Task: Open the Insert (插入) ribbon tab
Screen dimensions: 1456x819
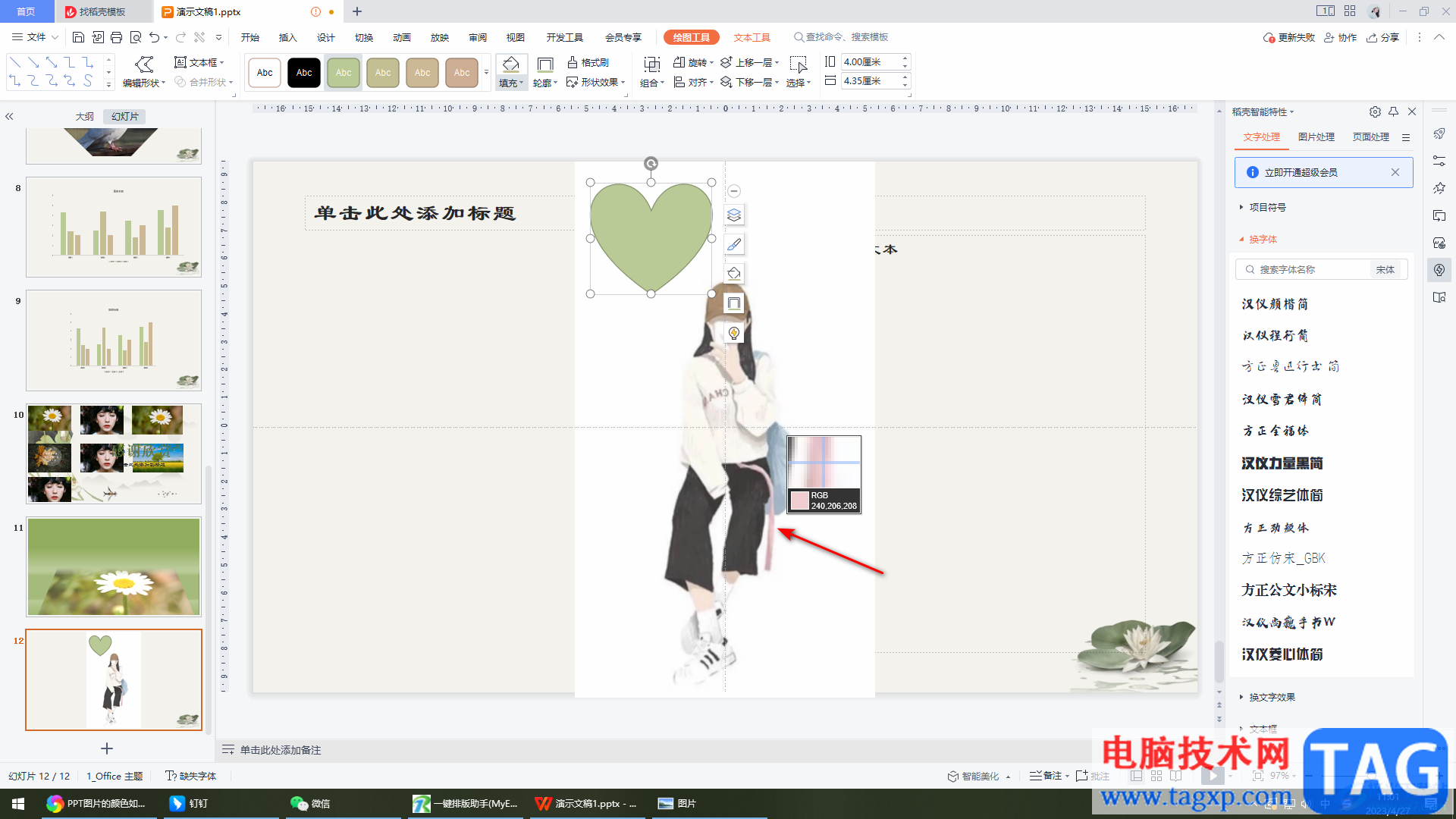Action: 287,37
